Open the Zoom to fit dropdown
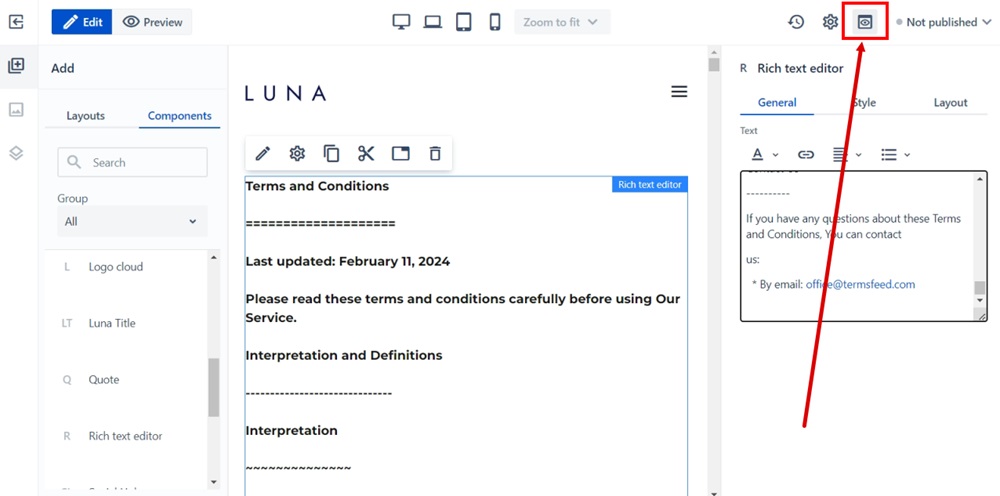Screen dimensions: 1000x496 [x=562, y=22]
